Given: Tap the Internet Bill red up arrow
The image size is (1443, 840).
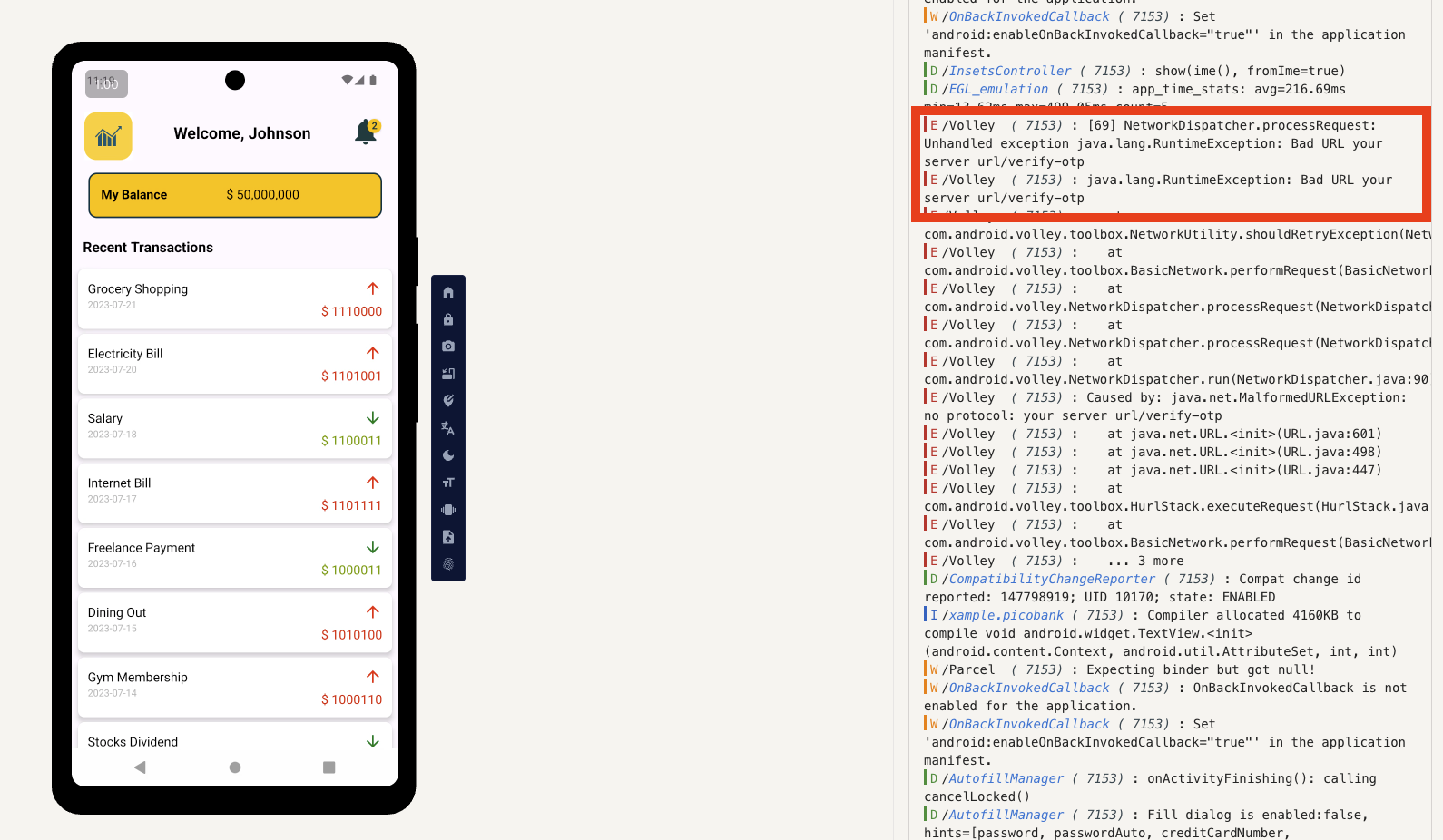Looking at the screenshot, I should [373, 483].
